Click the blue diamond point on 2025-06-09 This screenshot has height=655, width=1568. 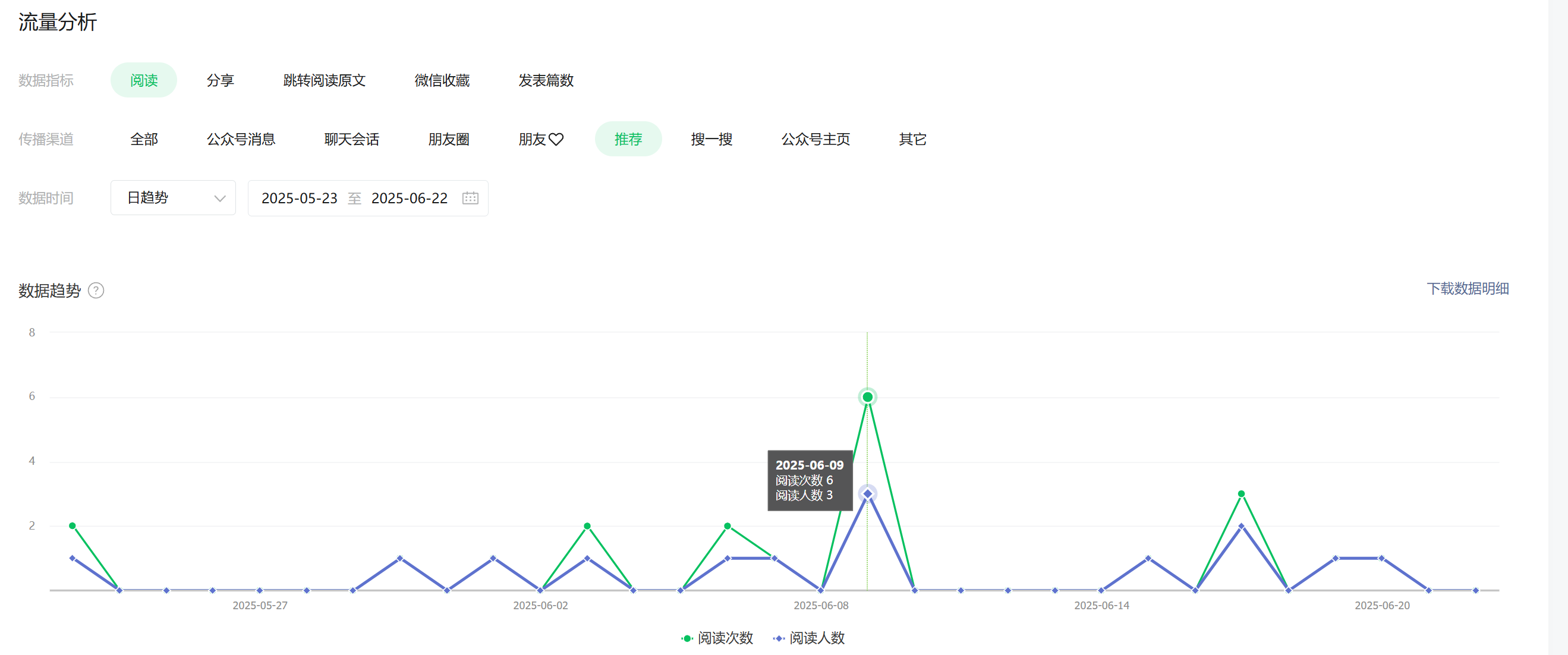tap(867, 494)
